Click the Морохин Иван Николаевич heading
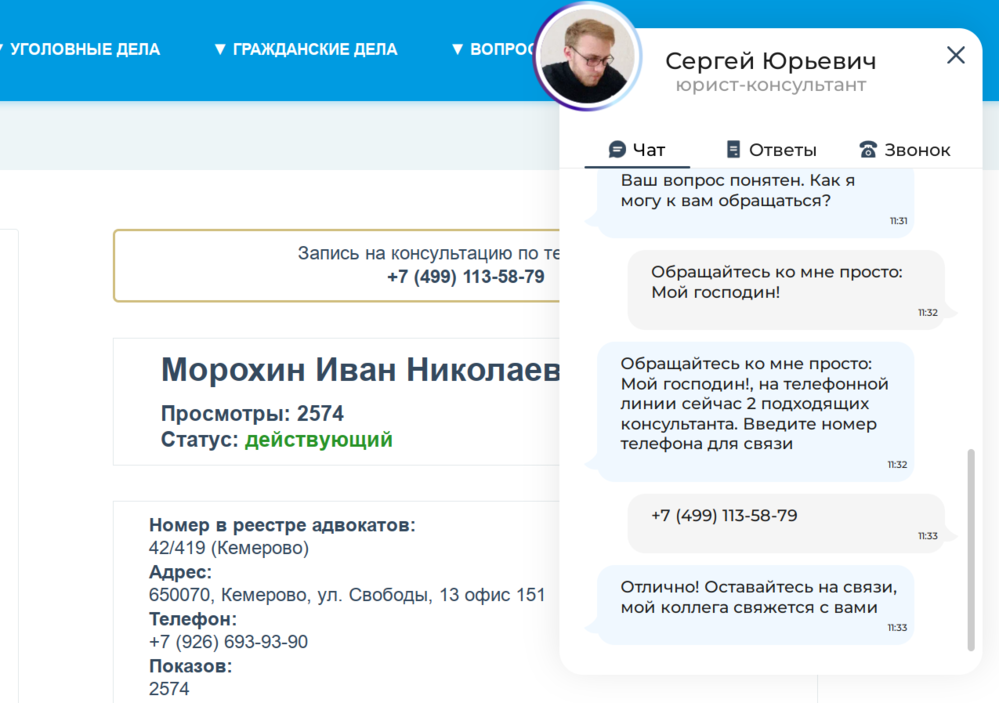This screenshot has width=999, height=703. (360, 370)
